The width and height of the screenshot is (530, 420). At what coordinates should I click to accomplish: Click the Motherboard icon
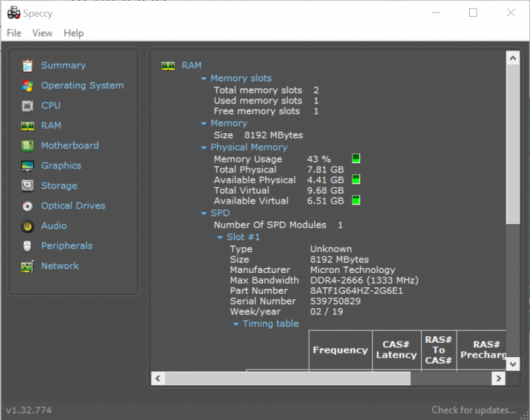click(x=27, y=146)
